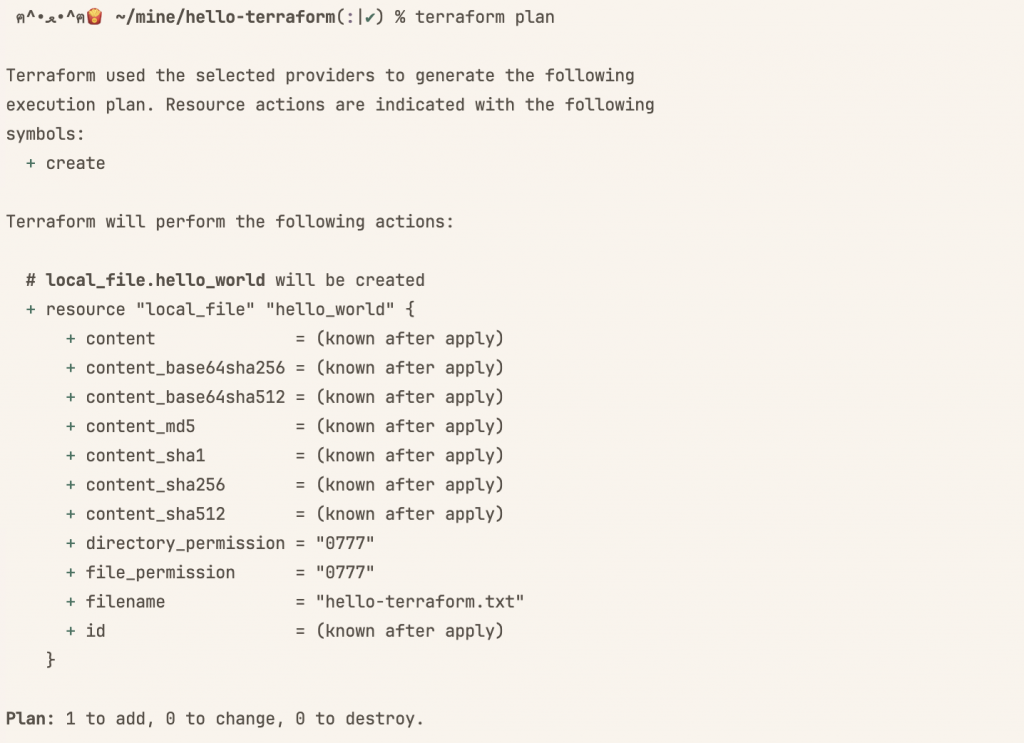Click the plus sign before resource line

(30, 309)
